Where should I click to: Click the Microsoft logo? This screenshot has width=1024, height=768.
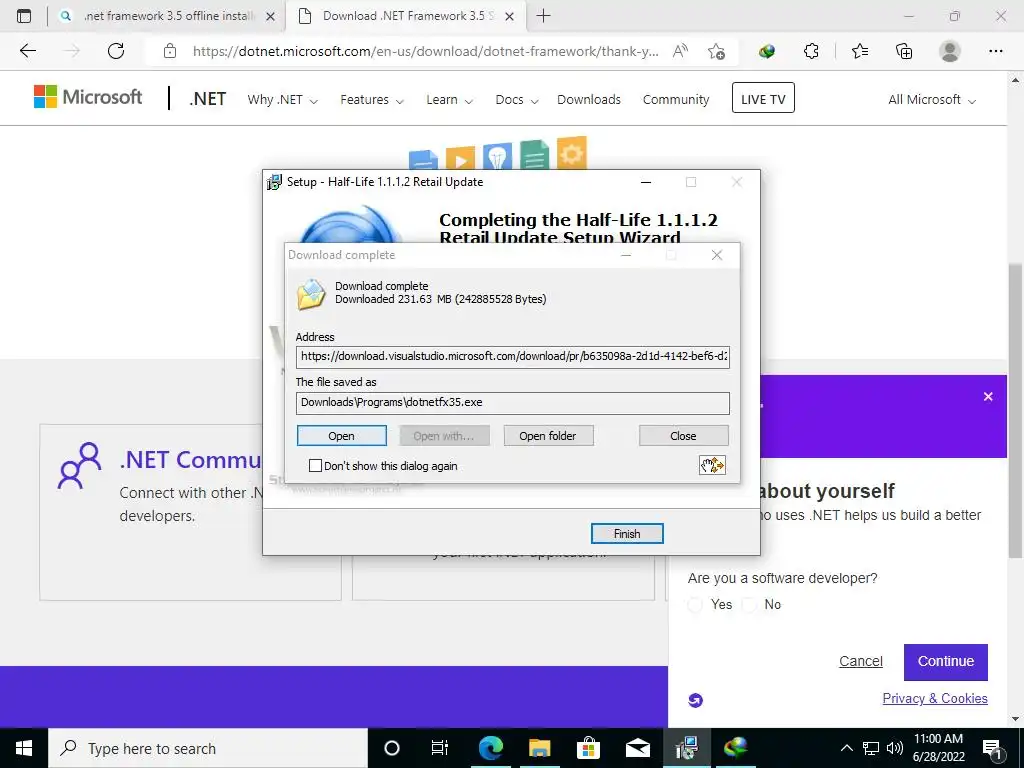click(88, 97)
